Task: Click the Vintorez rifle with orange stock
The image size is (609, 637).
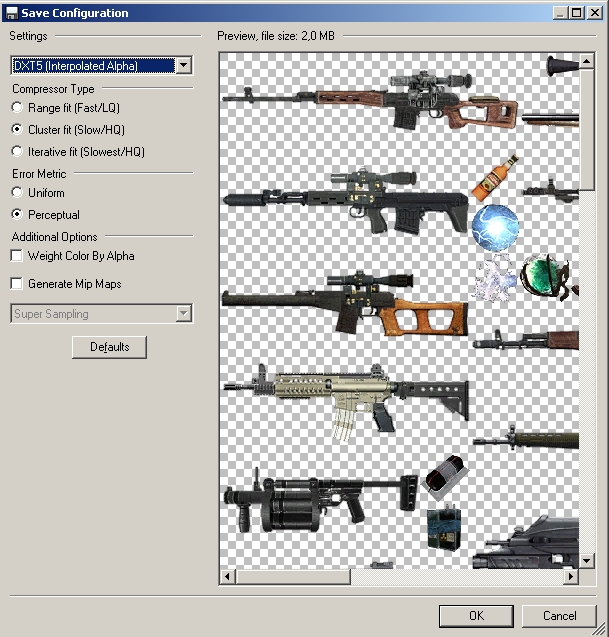Action: (x=345, y=303)
